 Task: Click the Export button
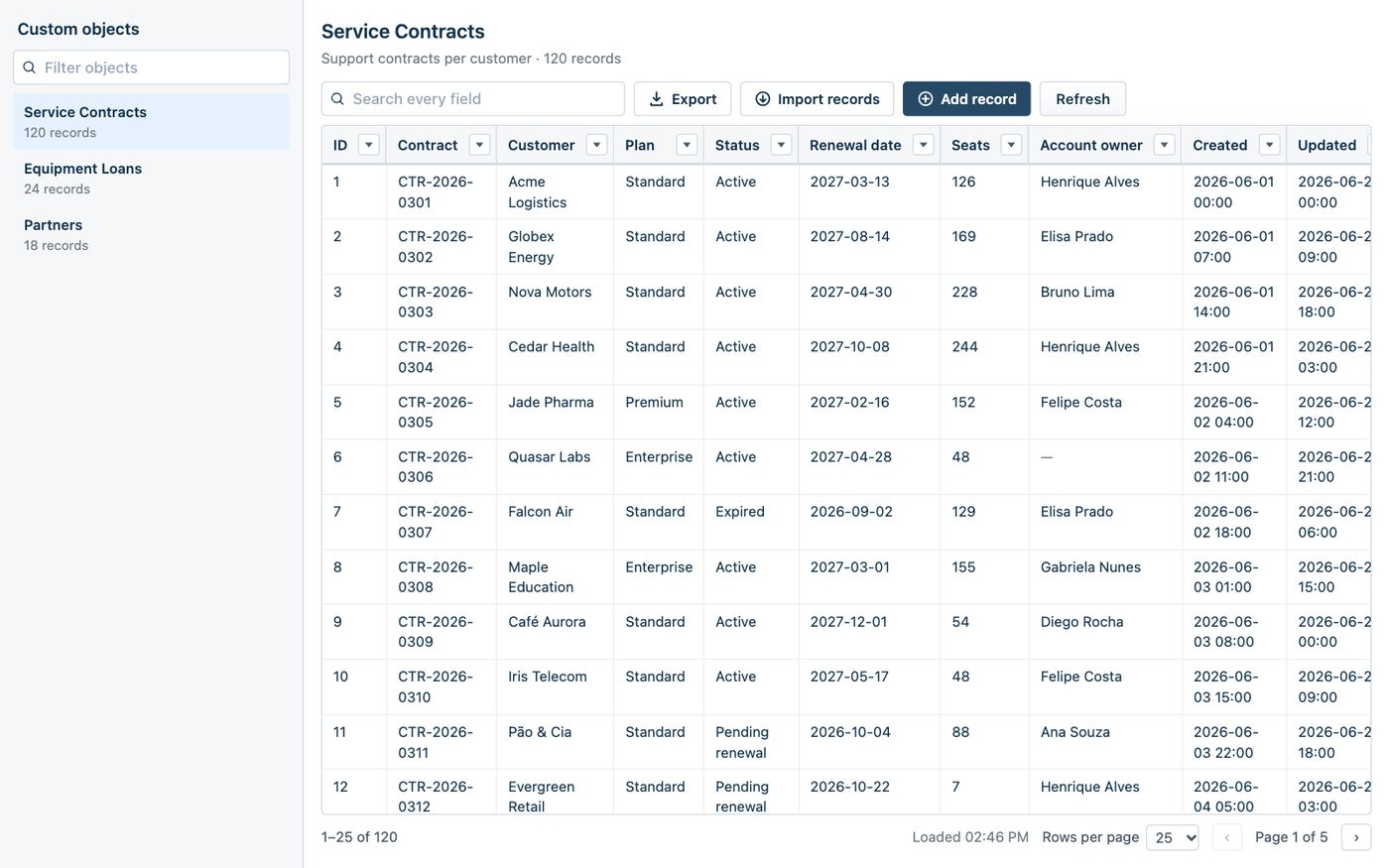click(683, 99)
